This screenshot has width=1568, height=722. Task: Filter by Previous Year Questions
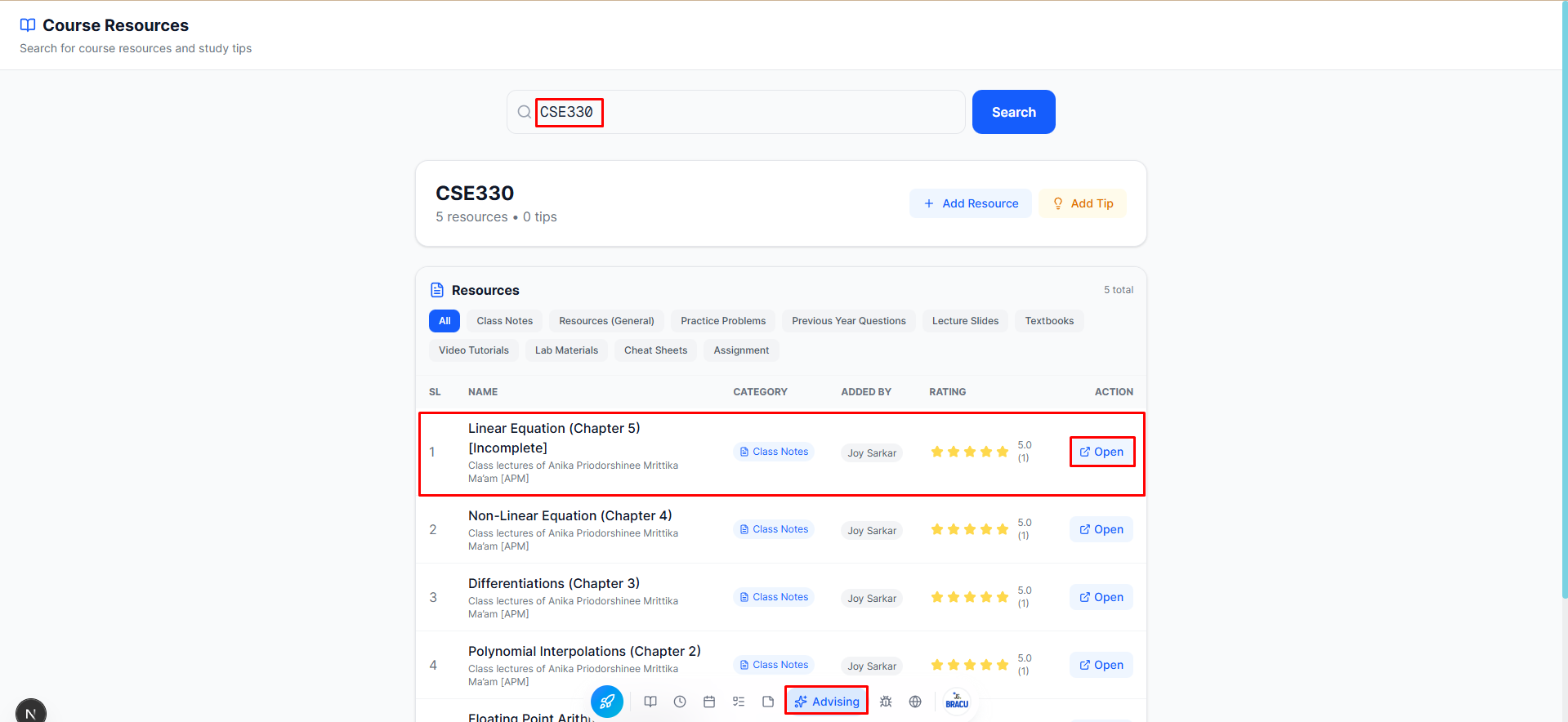pyautogui.click(x=849, y=321)
